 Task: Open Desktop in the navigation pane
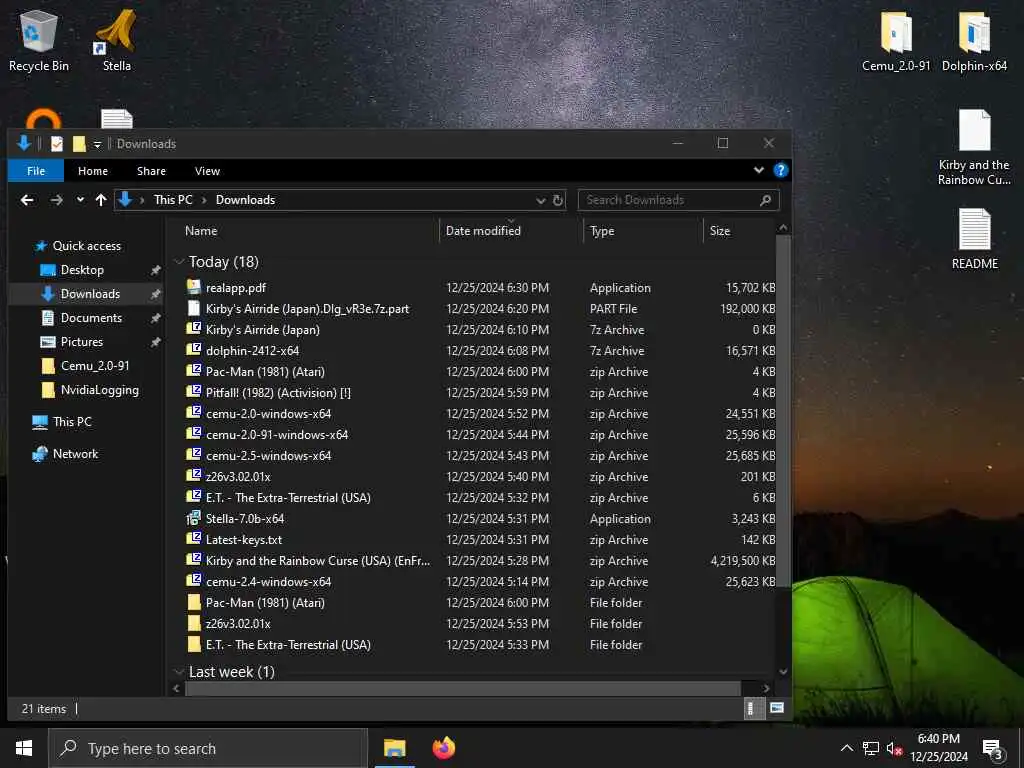(x=82, y=270)
